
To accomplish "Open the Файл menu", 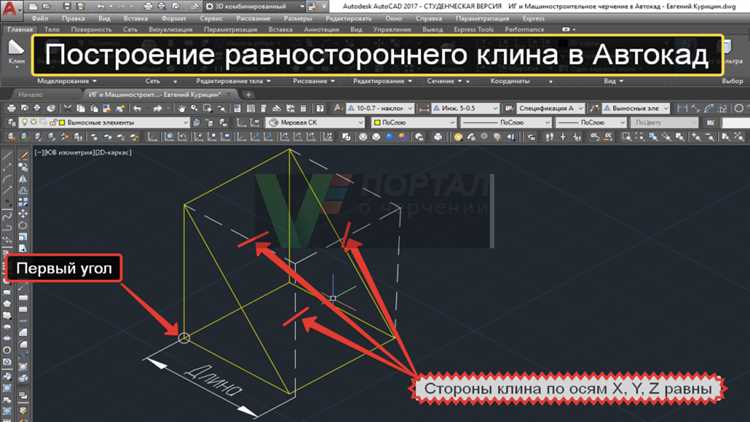I will coord(40,19).
